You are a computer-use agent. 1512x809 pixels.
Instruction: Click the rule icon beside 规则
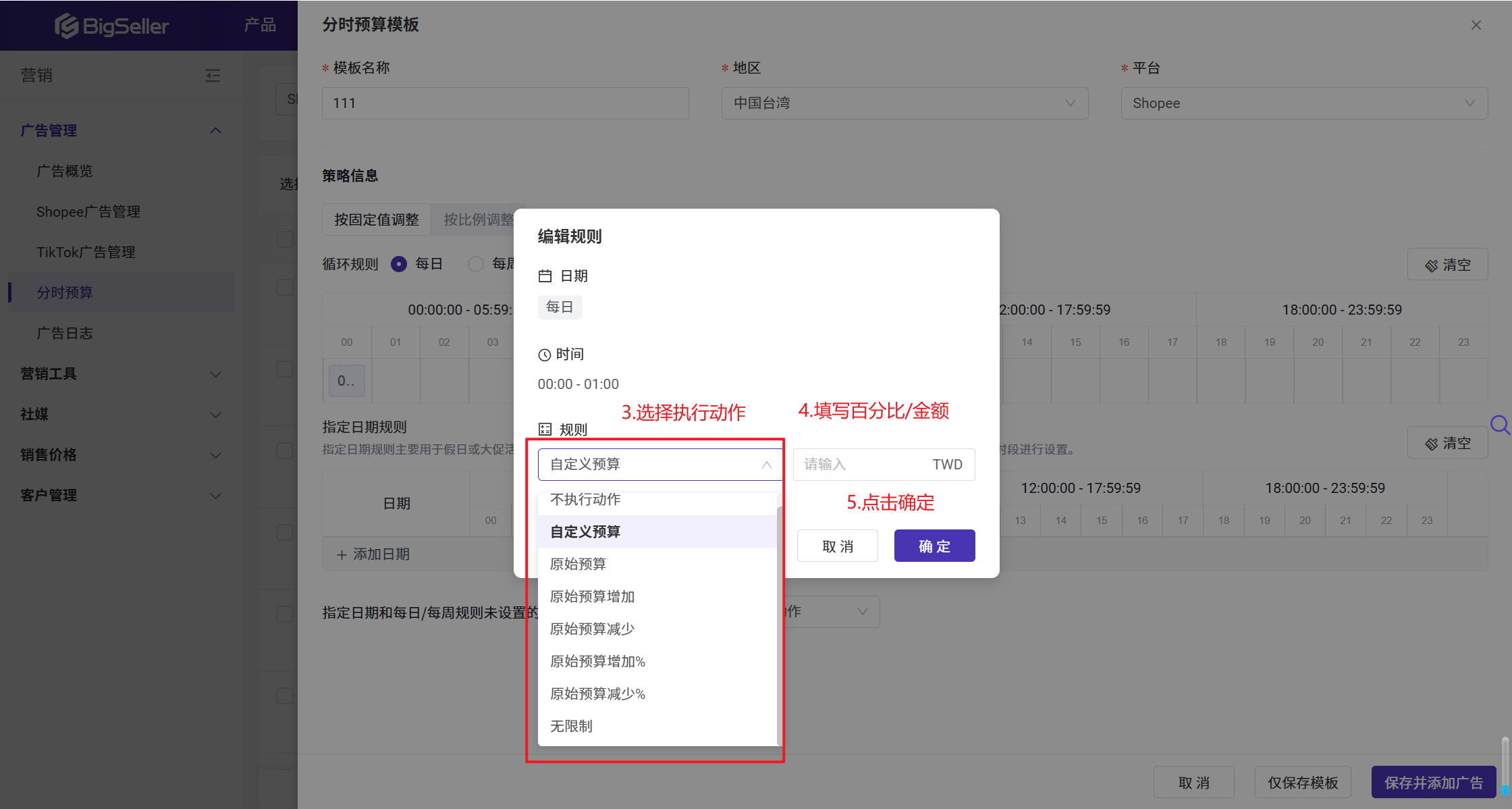pos(545,429)
